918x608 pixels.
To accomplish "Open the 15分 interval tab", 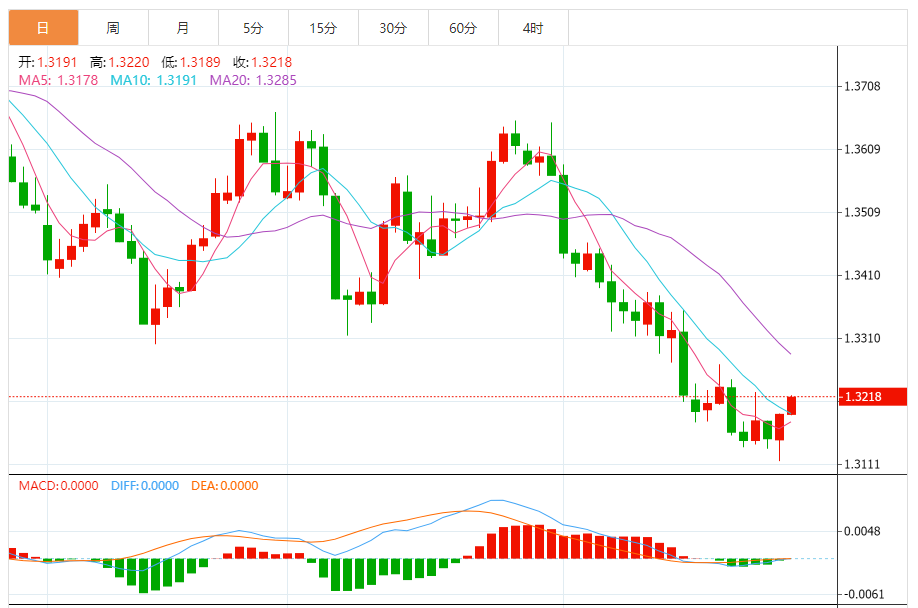I will [x=323, y=28].
